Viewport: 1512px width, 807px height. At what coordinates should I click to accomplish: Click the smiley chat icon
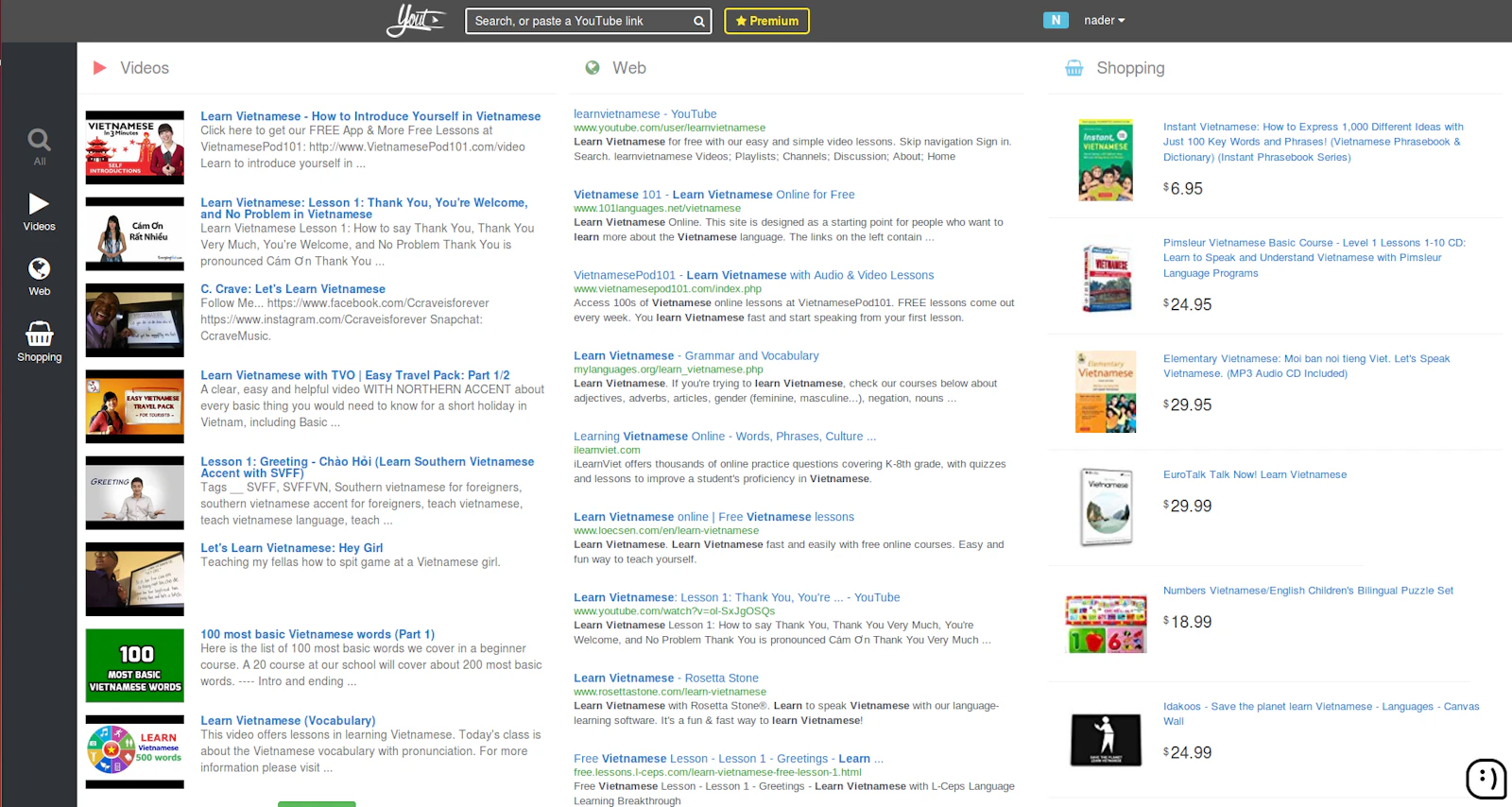click(1486, 779)
